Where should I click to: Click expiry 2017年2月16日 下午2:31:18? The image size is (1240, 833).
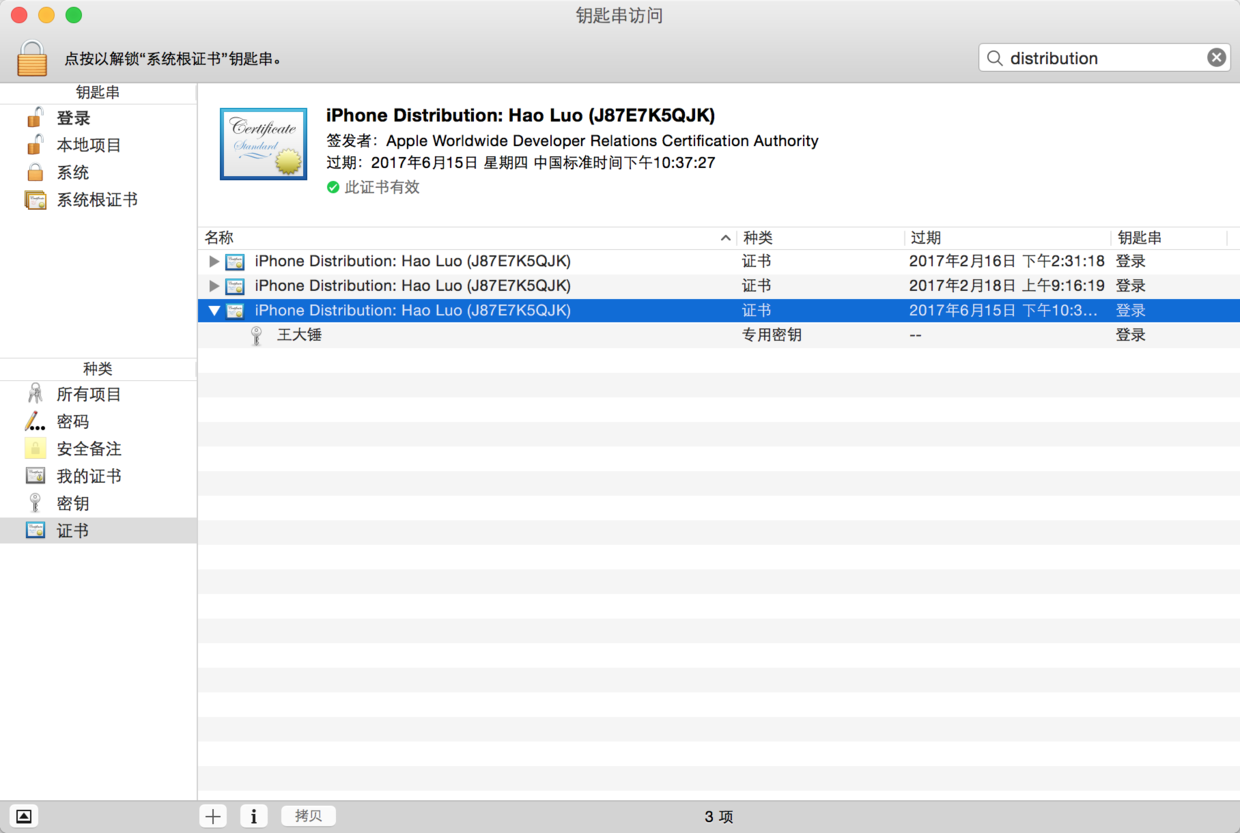tap(1006, 261)
